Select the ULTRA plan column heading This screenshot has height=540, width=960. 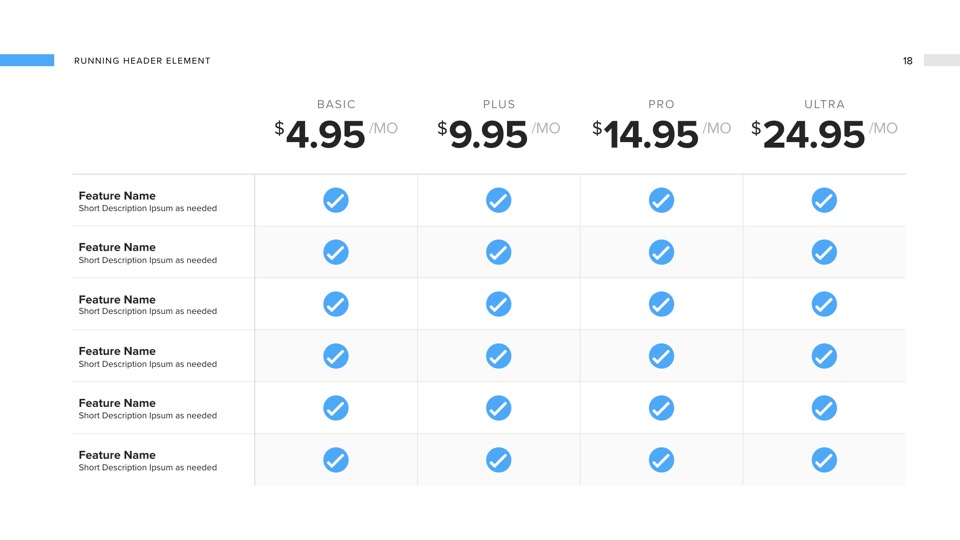(824, 104)
